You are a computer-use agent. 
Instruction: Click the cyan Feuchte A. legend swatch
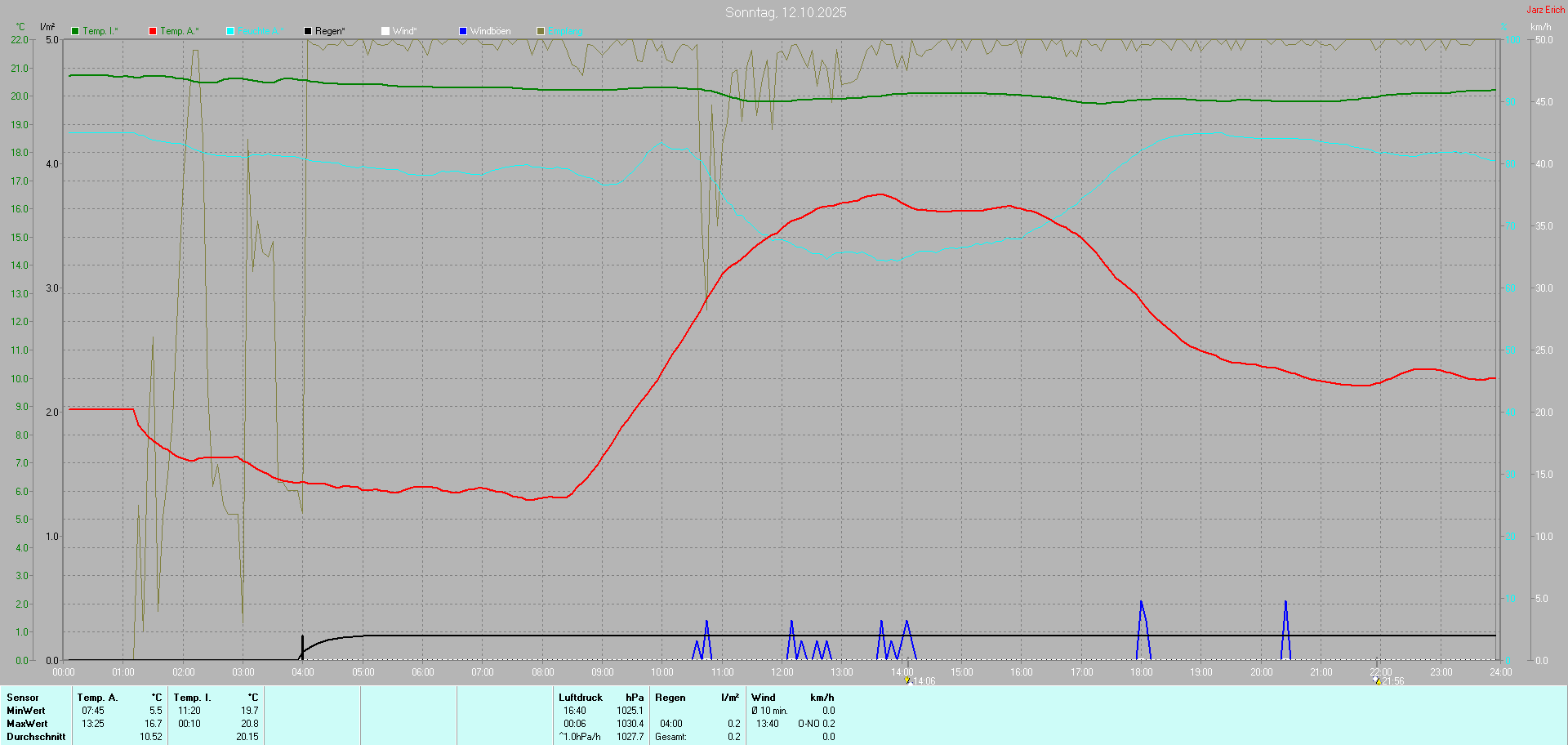[230, 31]
